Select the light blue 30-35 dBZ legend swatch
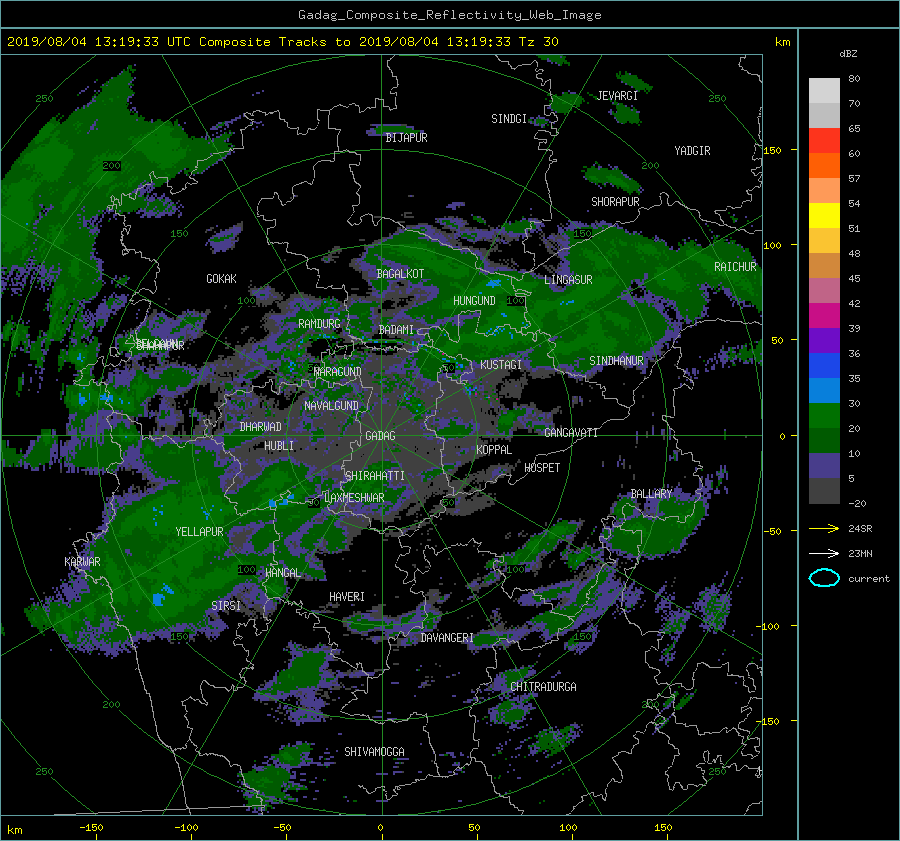This screenshot has width=900, height=841. pyautogui.click(x=824, y=390)
